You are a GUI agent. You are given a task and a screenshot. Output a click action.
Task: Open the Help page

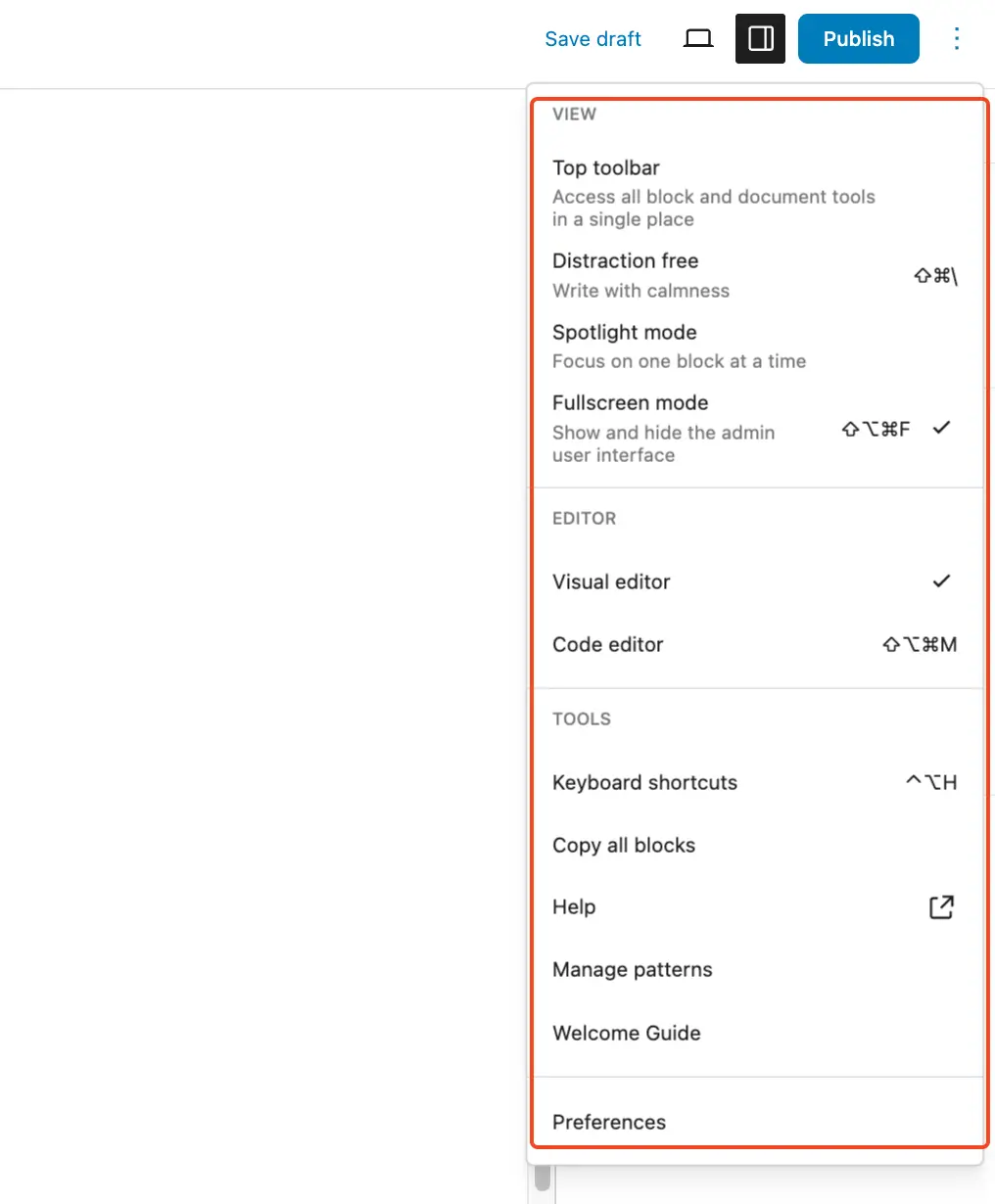coord(574,906)
